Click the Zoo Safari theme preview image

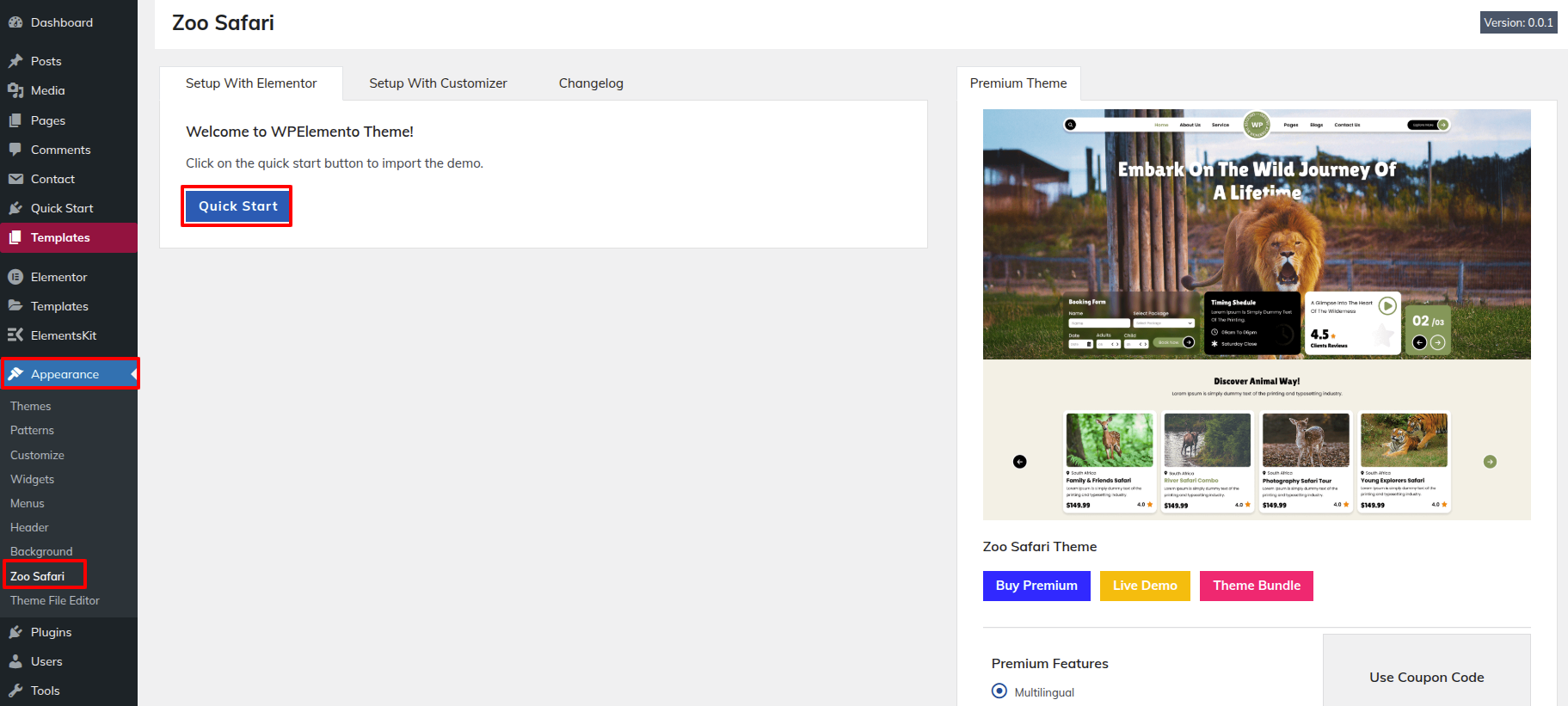click(x=1256, y=314)
